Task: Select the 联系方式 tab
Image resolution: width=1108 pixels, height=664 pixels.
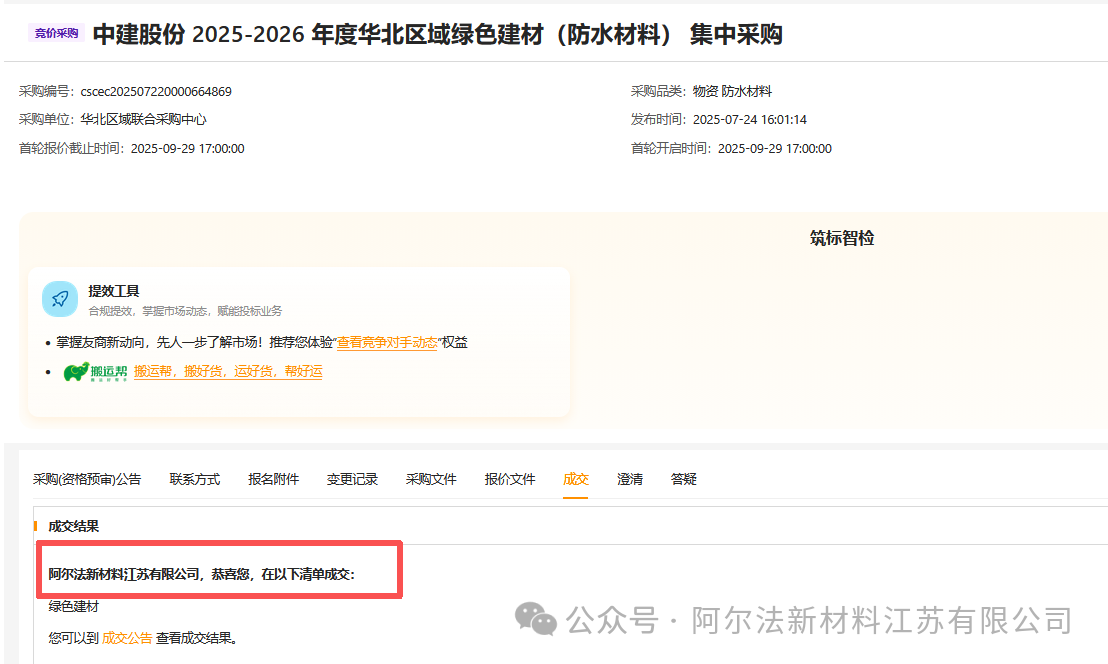Action: [194, 480]
